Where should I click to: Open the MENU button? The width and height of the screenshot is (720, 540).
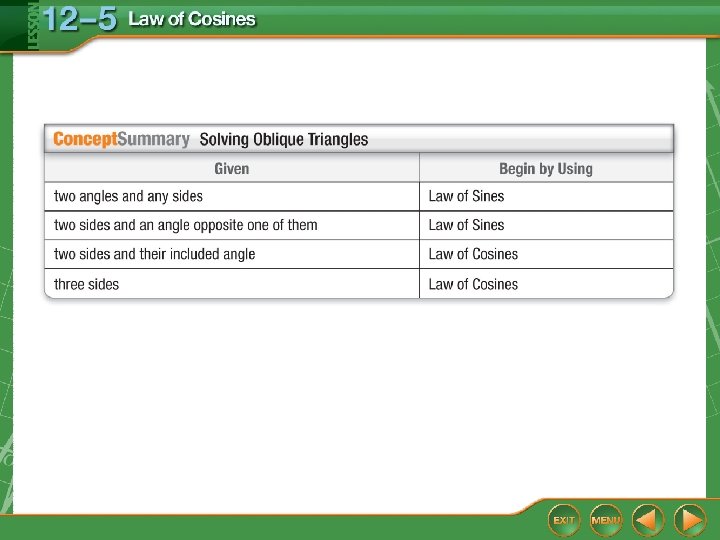pyautogui.click(x=606, y=520)
